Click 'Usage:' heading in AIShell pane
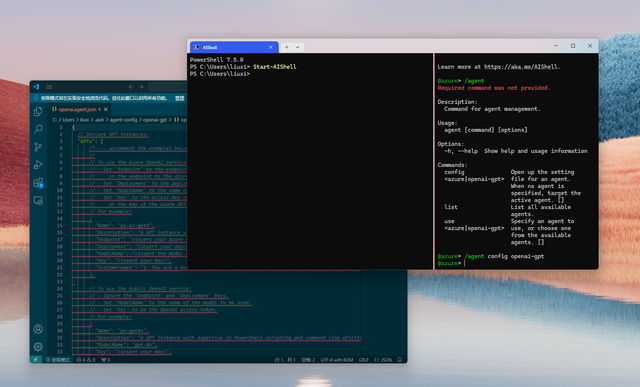Viewport: 640px width, 387px height. point(447,123)
